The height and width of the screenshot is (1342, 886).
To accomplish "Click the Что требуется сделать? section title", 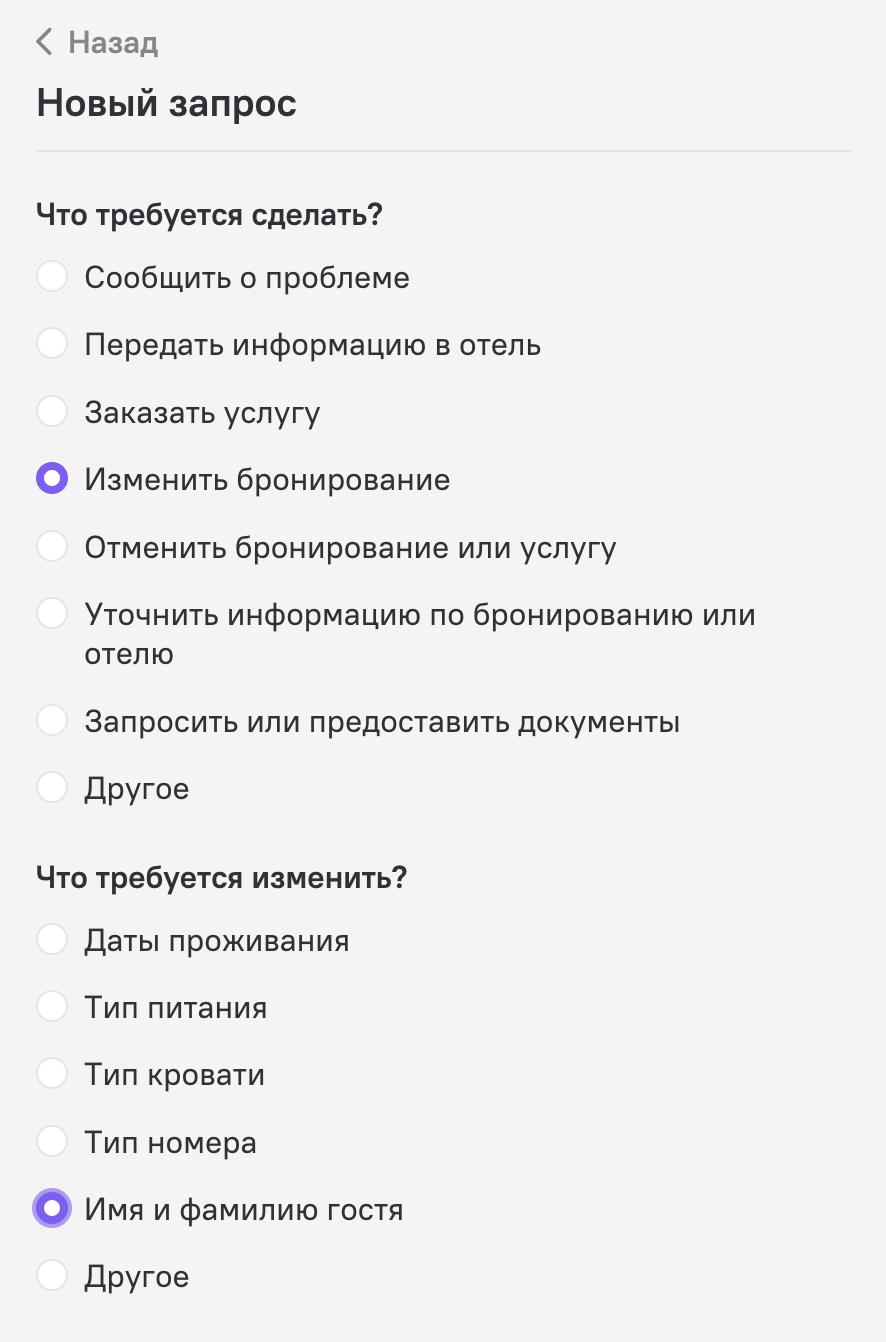I will pos(210,215).
